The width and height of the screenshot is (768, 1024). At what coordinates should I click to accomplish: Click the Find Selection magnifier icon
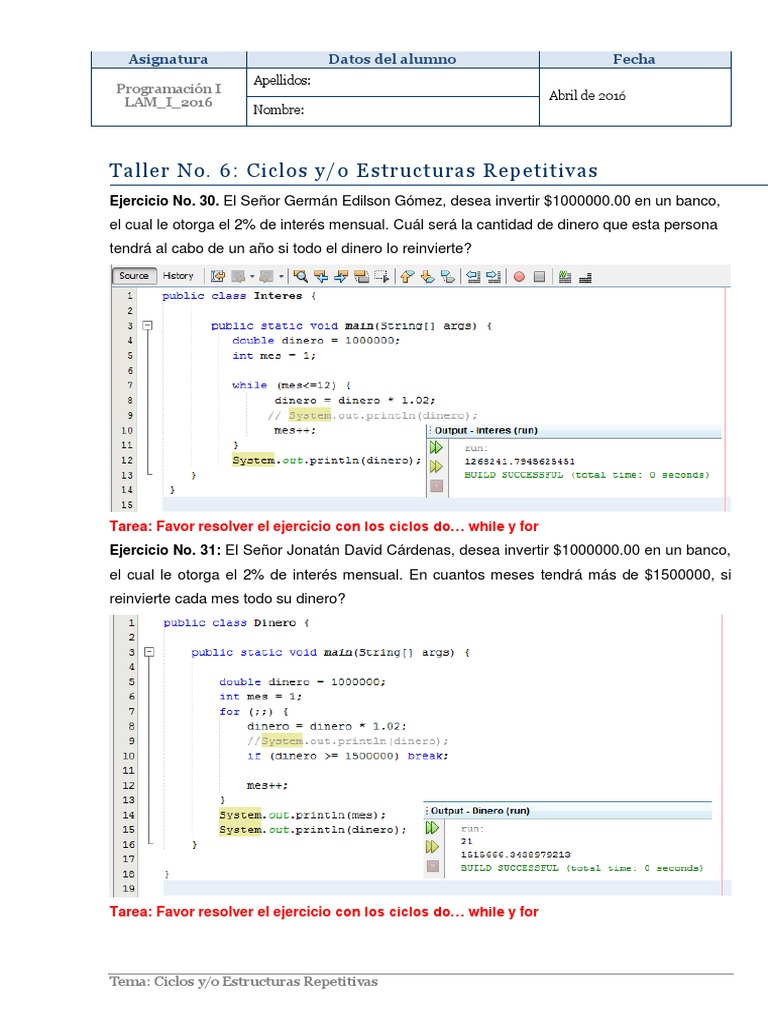[300, 277]
